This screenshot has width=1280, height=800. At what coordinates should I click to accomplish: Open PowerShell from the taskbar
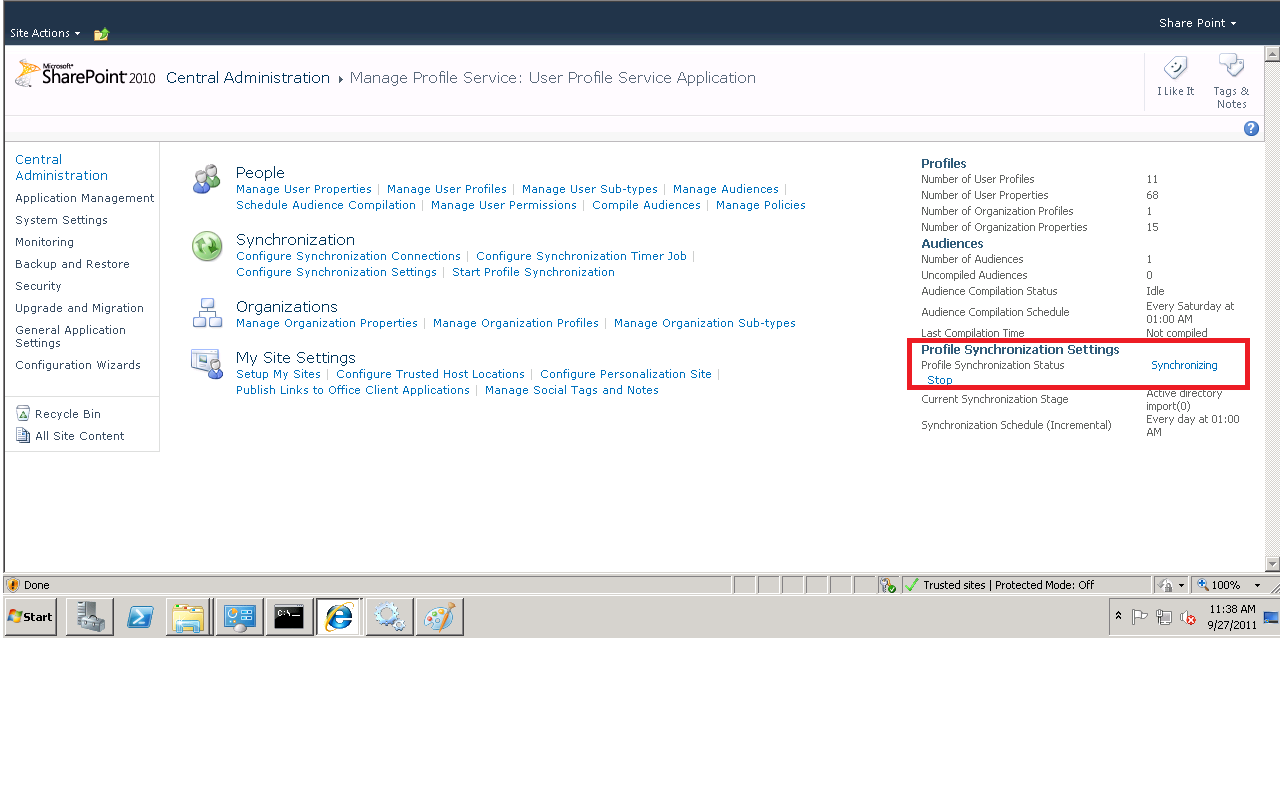pos(139,616)
